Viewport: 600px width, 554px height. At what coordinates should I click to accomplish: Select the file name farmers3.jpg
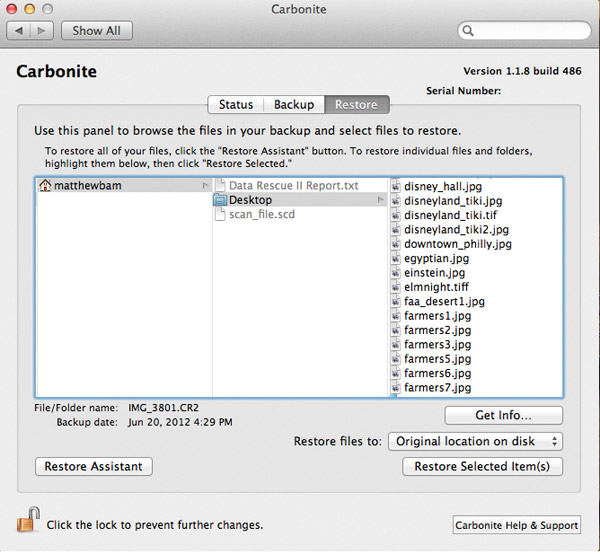coord(437,344)
